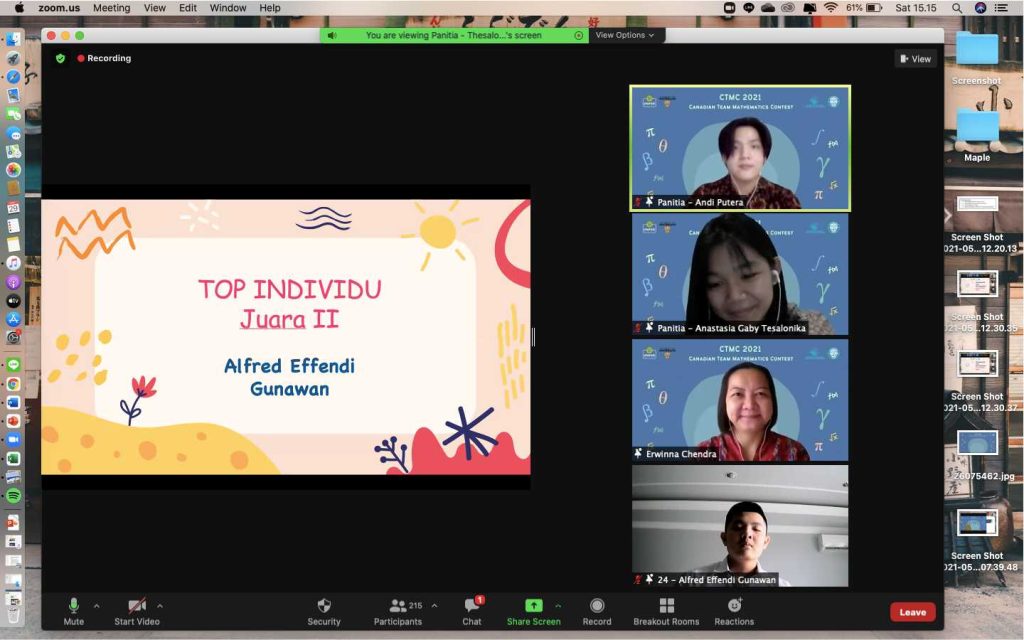Click the View button at top right

coord(915,59)
